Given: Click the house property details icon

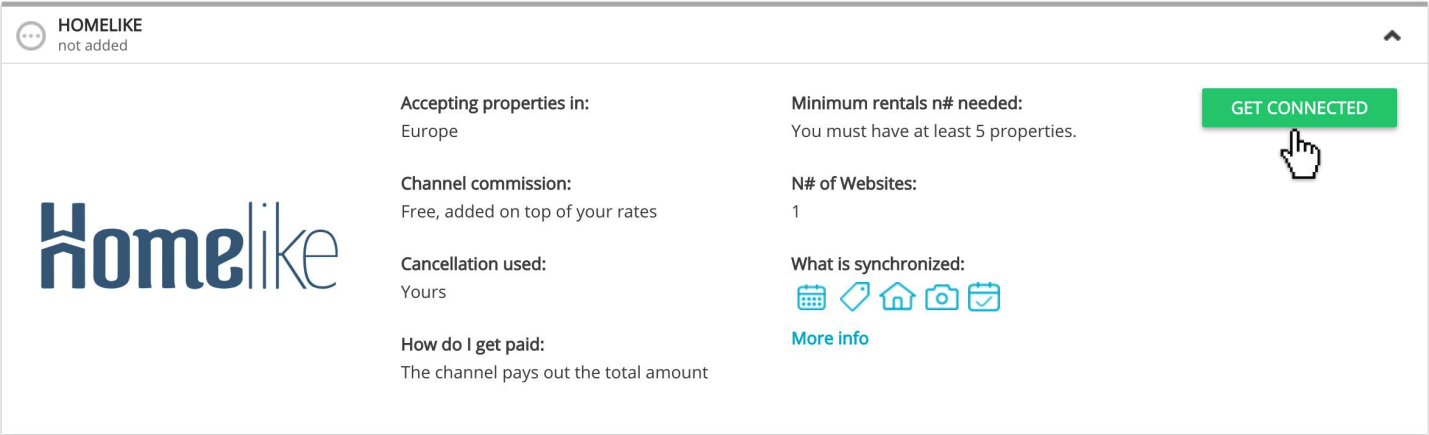Looking at the screenshot, I should pos(897,297).
